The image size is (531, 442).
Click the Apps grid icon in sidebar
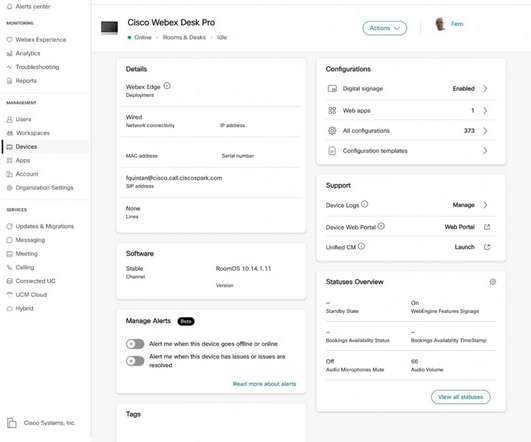pos(9,160)
